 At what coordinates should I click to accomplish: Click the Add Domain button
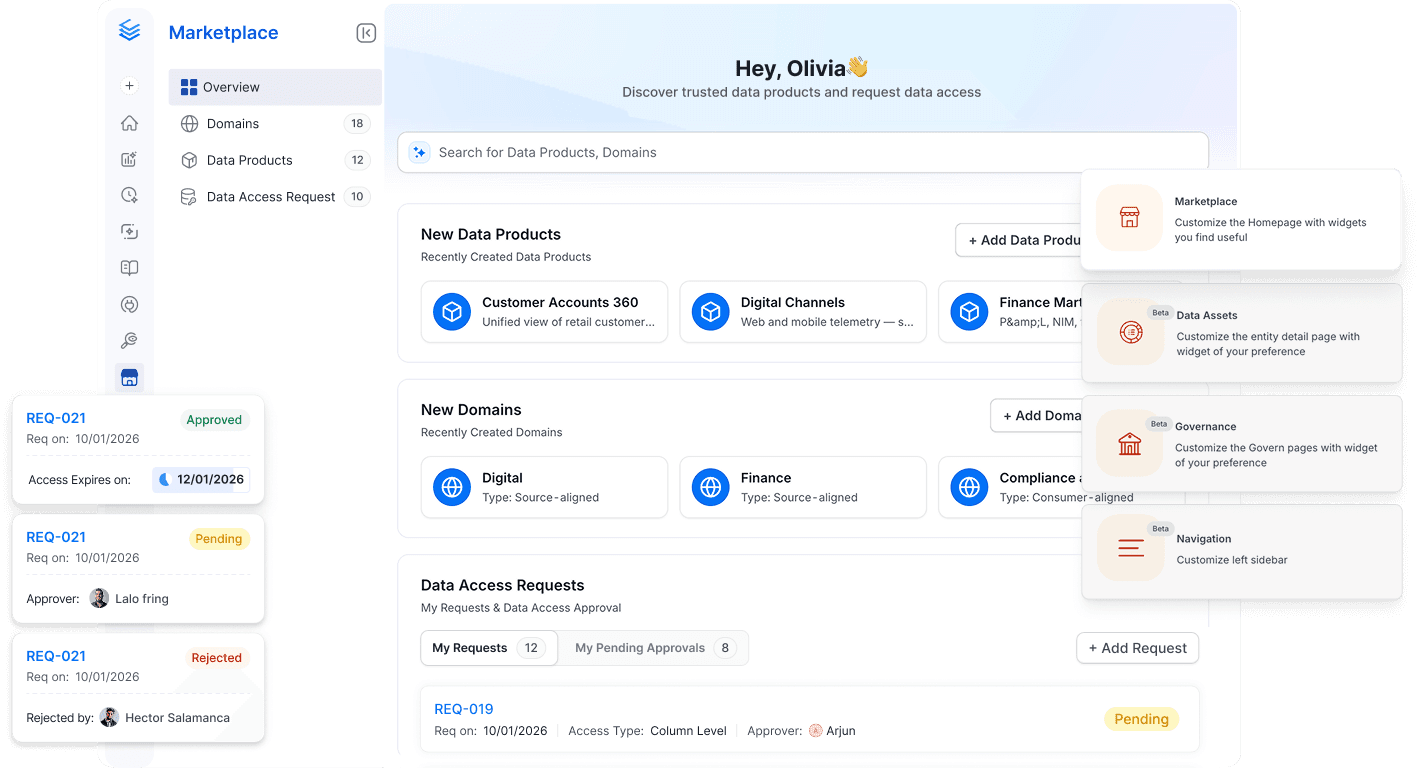pyautogui.click(x=1037, y=415)
